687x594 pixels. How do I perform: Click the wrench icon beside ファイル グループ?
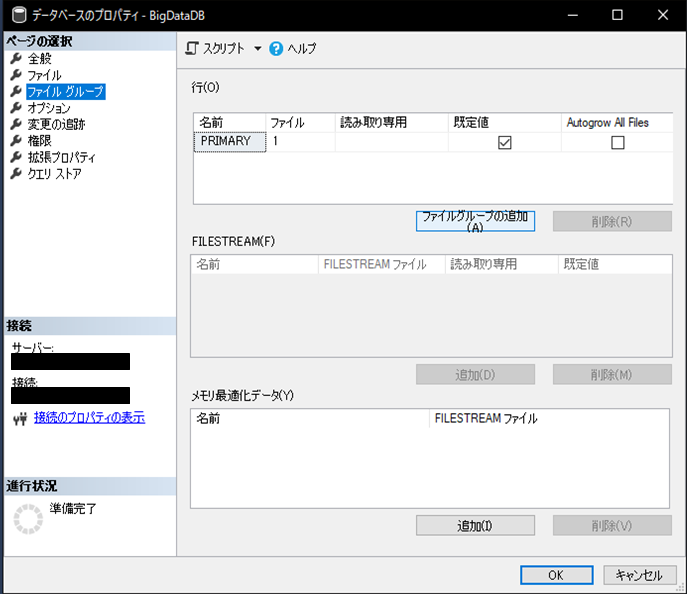point(16,91)
